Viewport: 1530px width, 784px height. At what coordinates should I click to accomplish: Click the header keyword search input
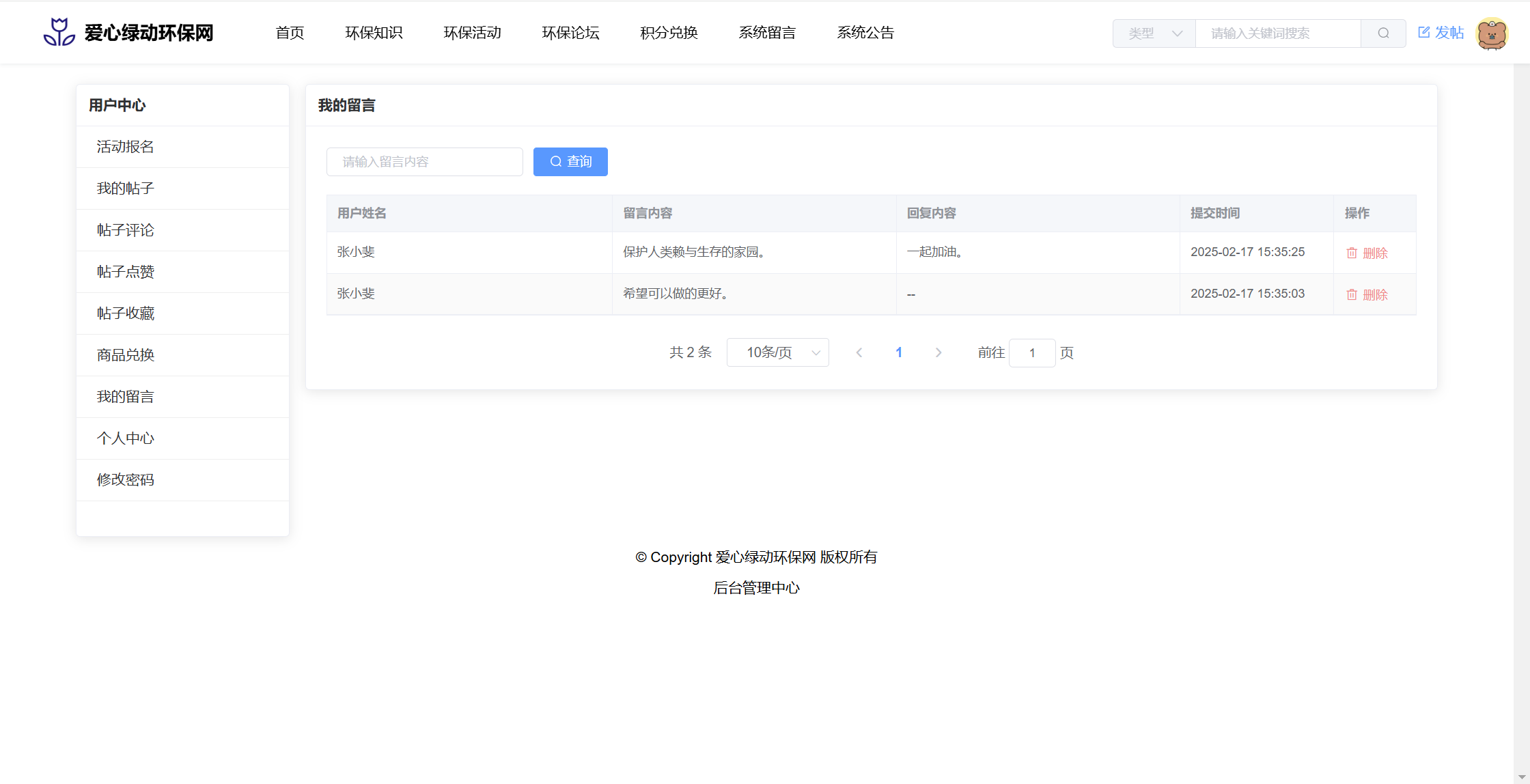pos(1277,33)
